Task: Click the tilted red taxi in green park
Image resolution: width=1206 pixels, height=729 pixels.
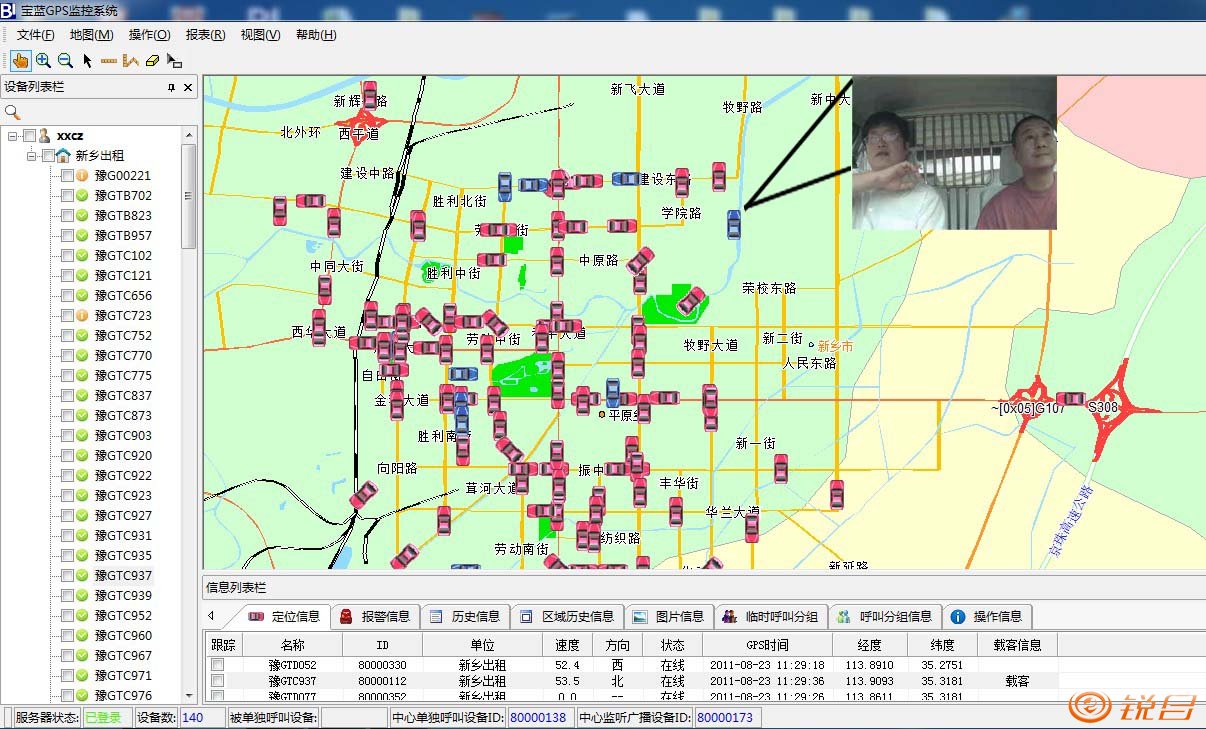Action: tap(690, 301)
